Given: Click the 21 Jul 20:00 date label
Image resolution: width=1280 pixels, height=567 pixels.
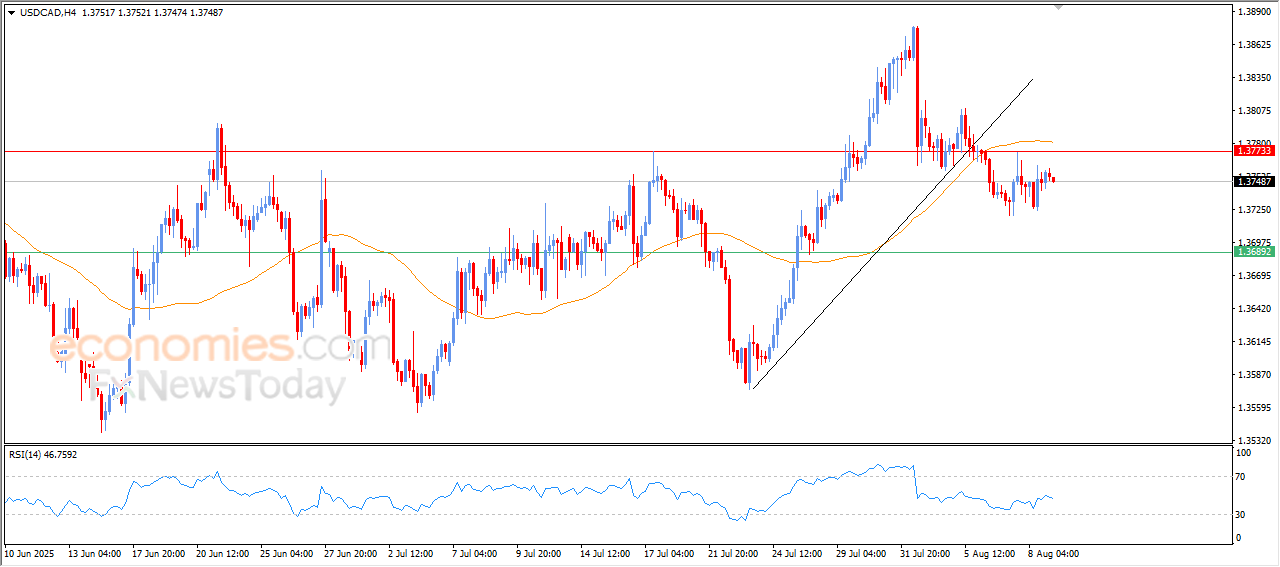Looking at the screenshot, I should pyautogui.click(x=735, y=553).
